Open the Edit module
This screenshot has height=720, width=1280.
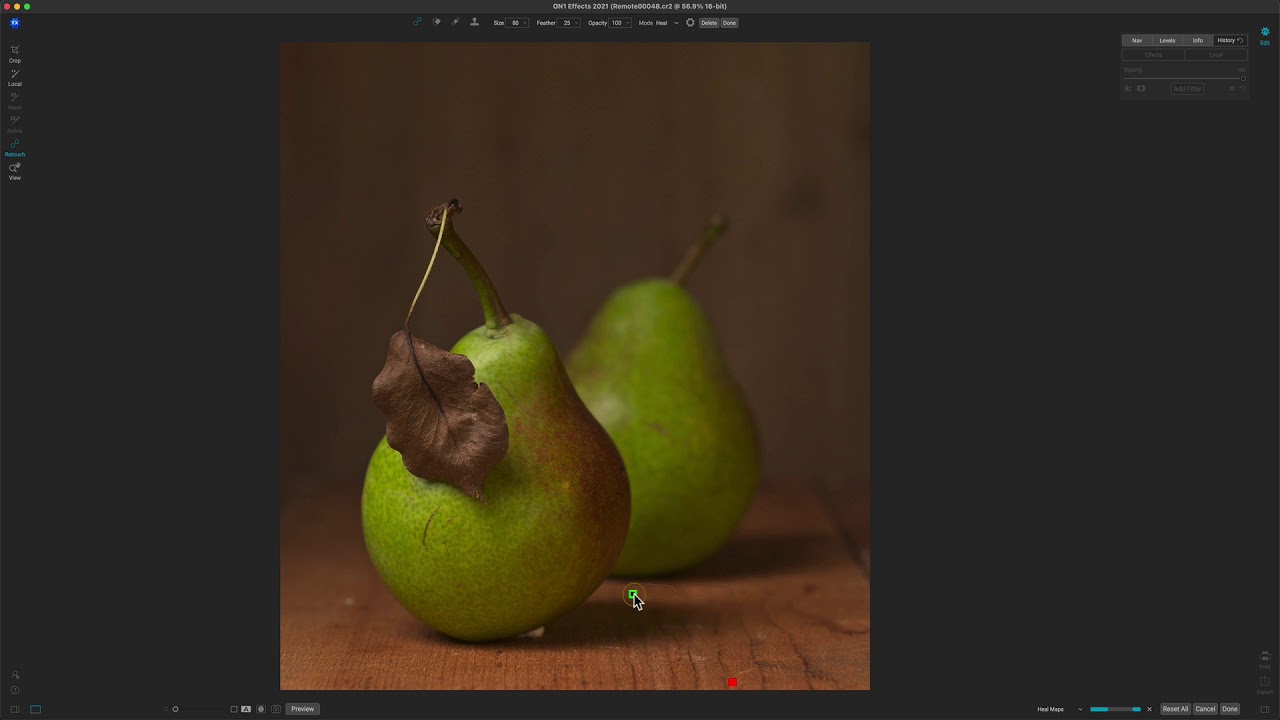[1264, 35]
